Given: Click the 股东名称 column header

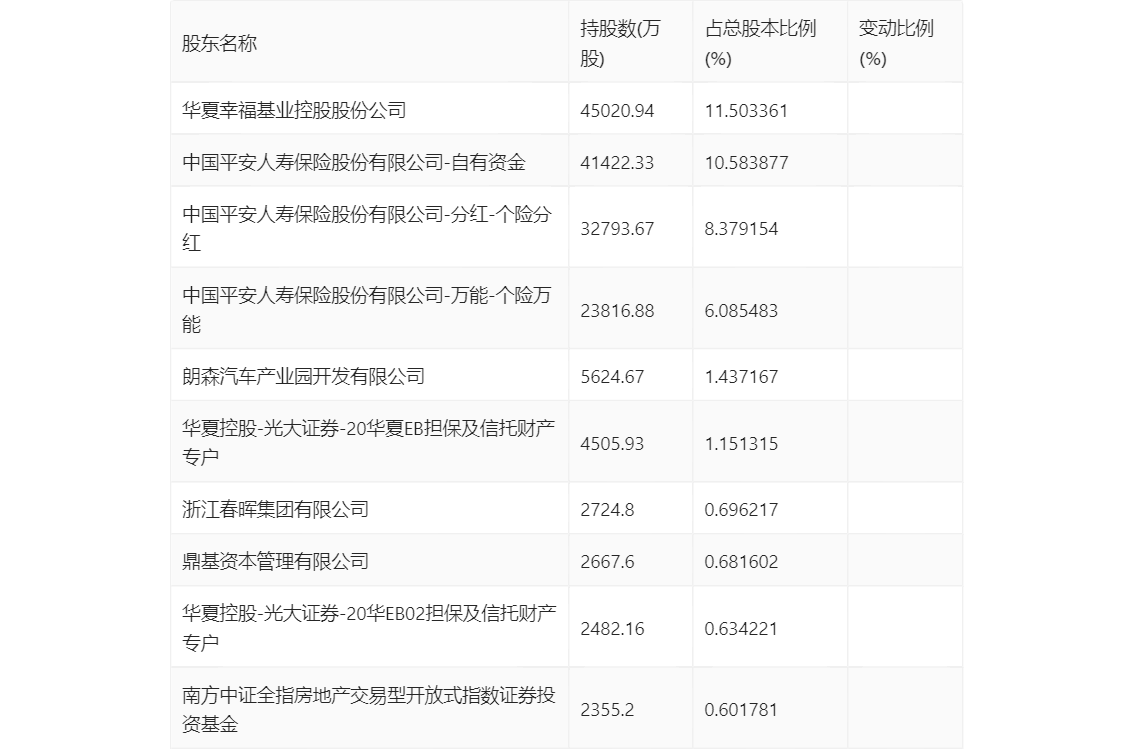Looking at the screenshot, I should tap(219, 43).
